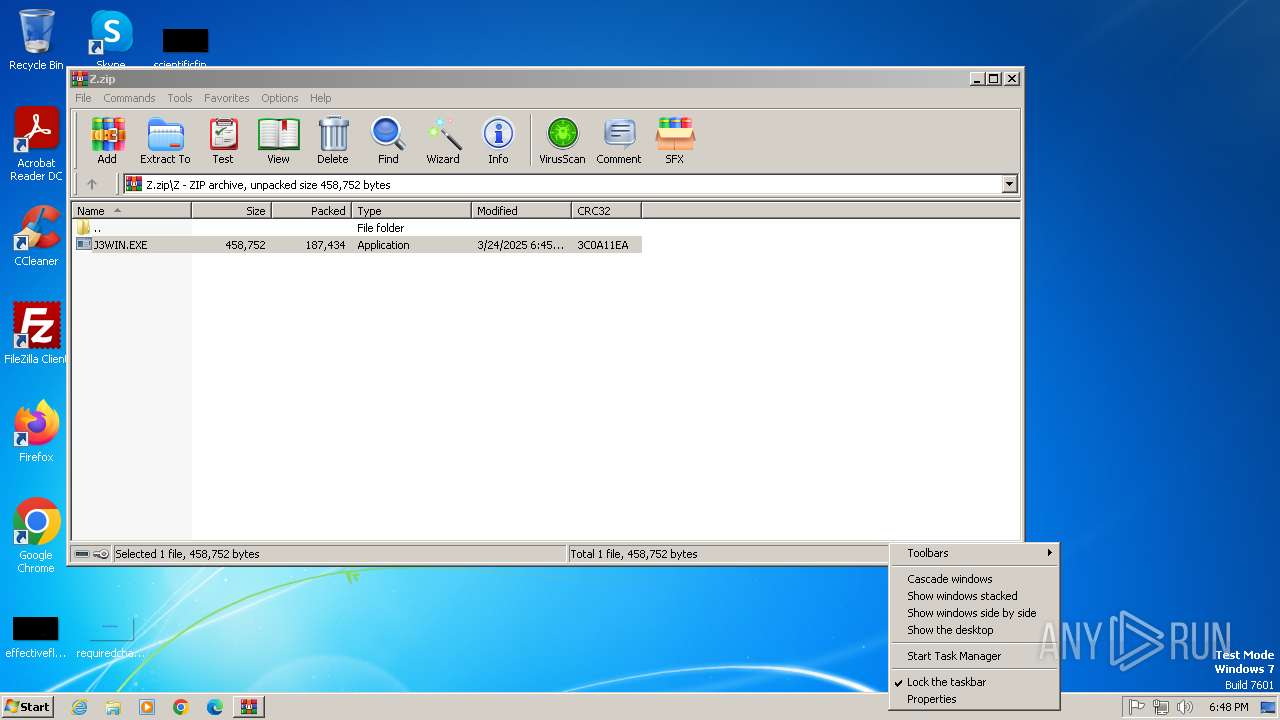Sort by the Size column header
This screenshot has width=1280, height=720.
click(x=232, y=211)
